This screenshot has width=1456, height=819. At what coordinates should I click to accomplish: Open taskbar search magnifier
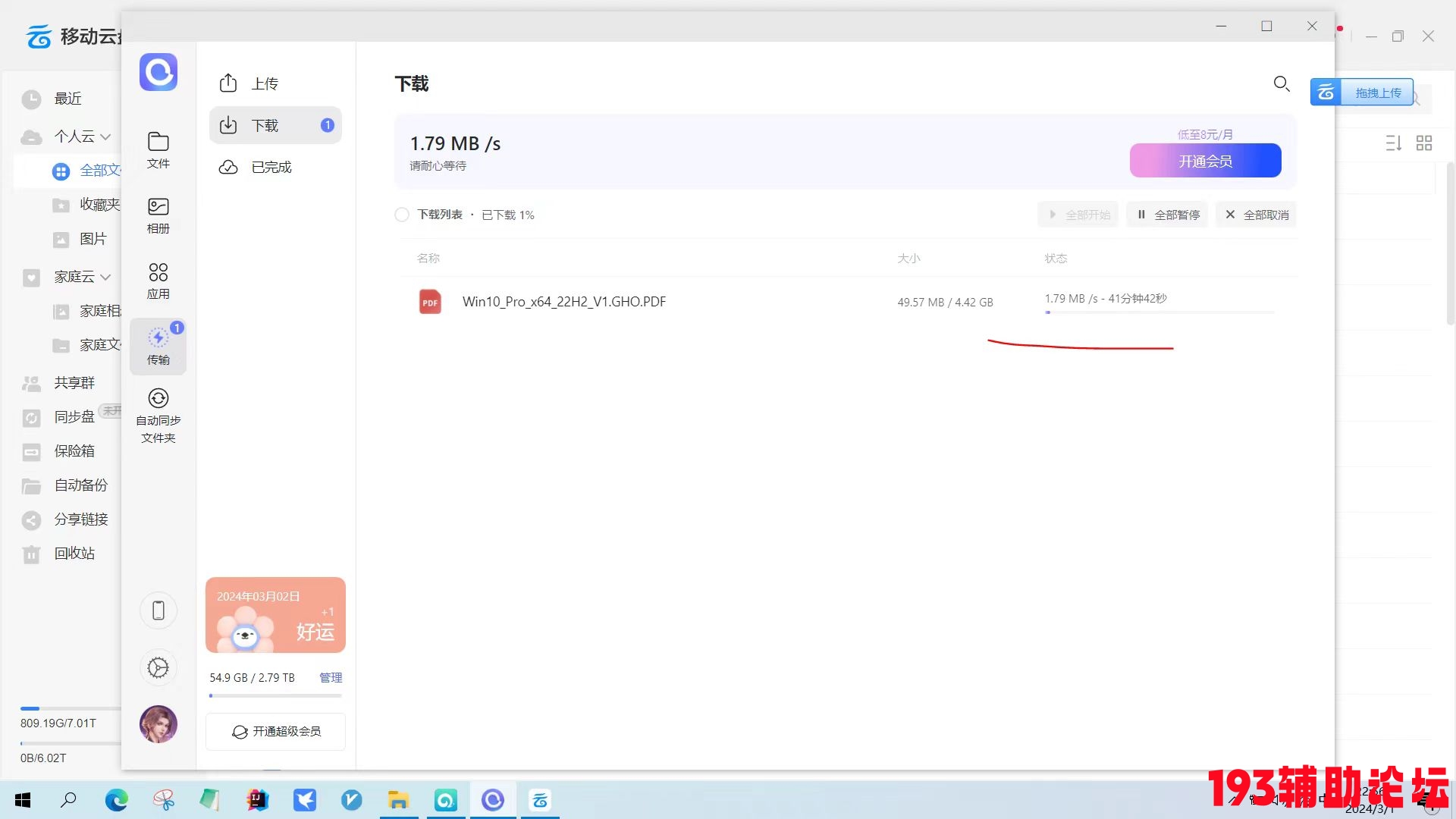[68, 799]
